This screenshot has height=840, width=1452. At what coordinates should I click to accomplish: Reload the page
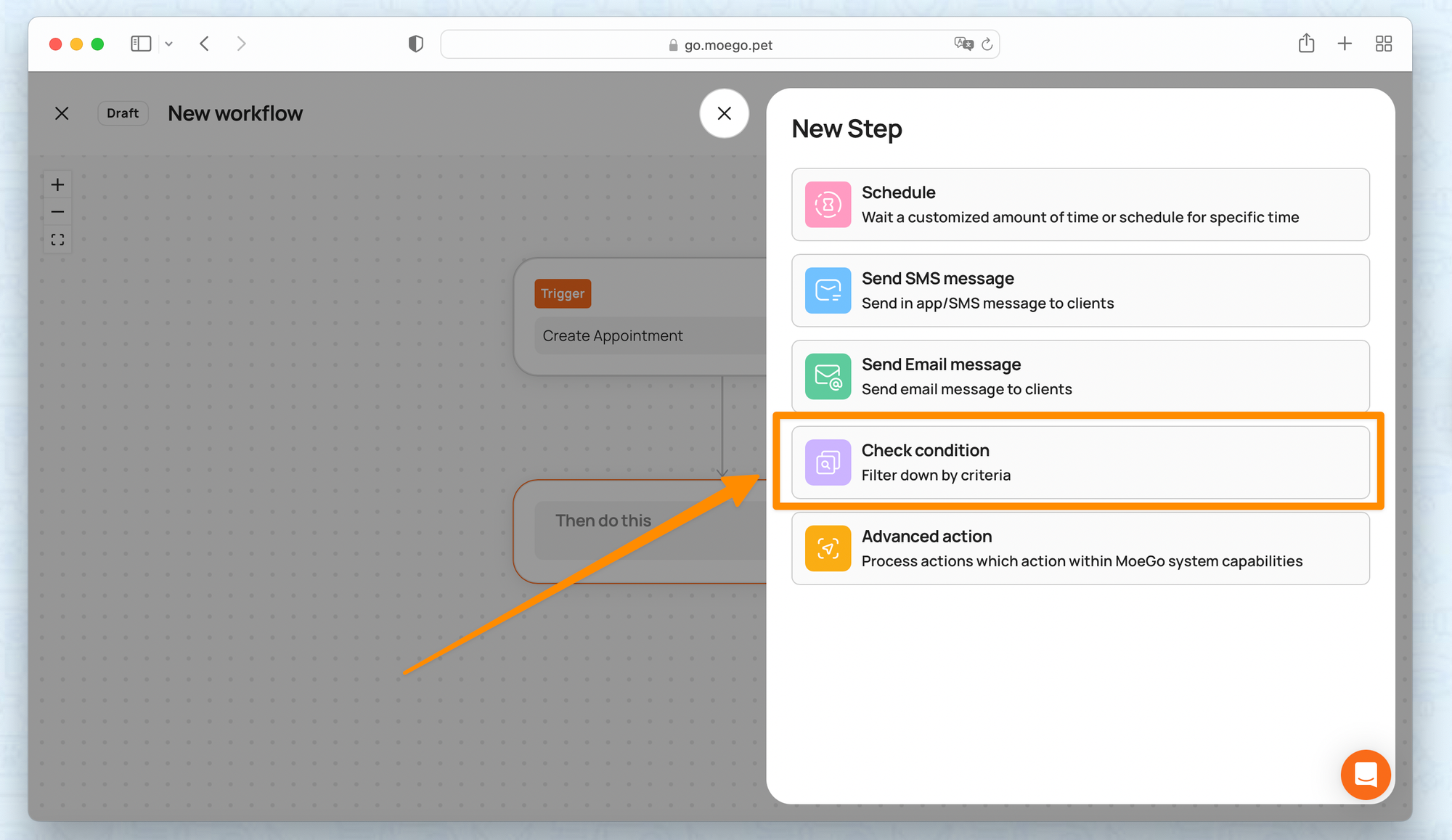pos(987,44)
